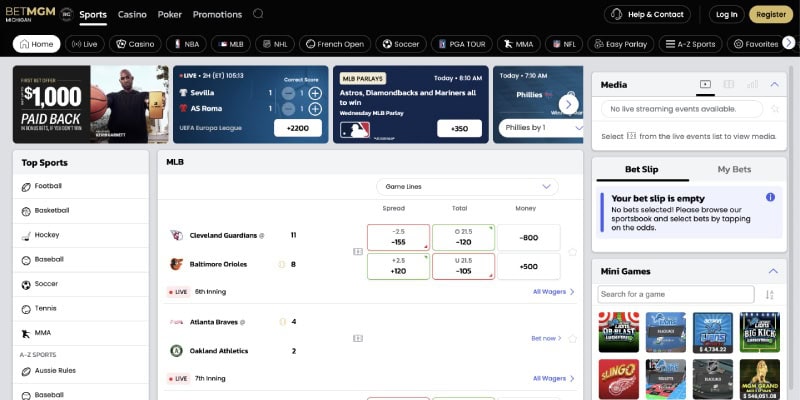The image size is (800, 400).
Task: Collapse the Media panel
Action: click(774, 85)
